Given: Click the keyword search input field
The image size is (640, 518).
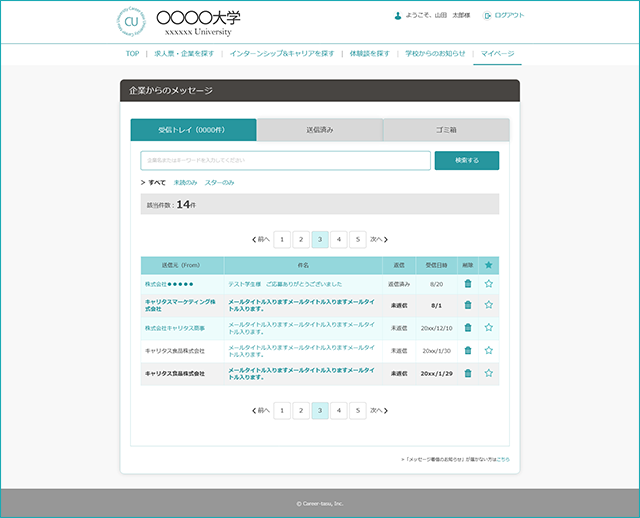Looking at the screenshot, I should point(285,160).
